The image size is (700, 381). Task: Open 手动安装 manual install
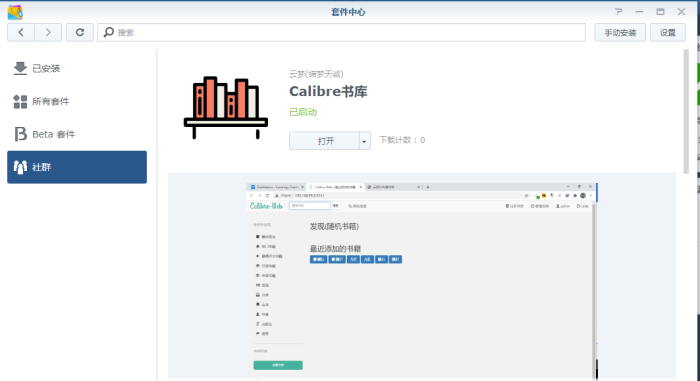(620, 33)
